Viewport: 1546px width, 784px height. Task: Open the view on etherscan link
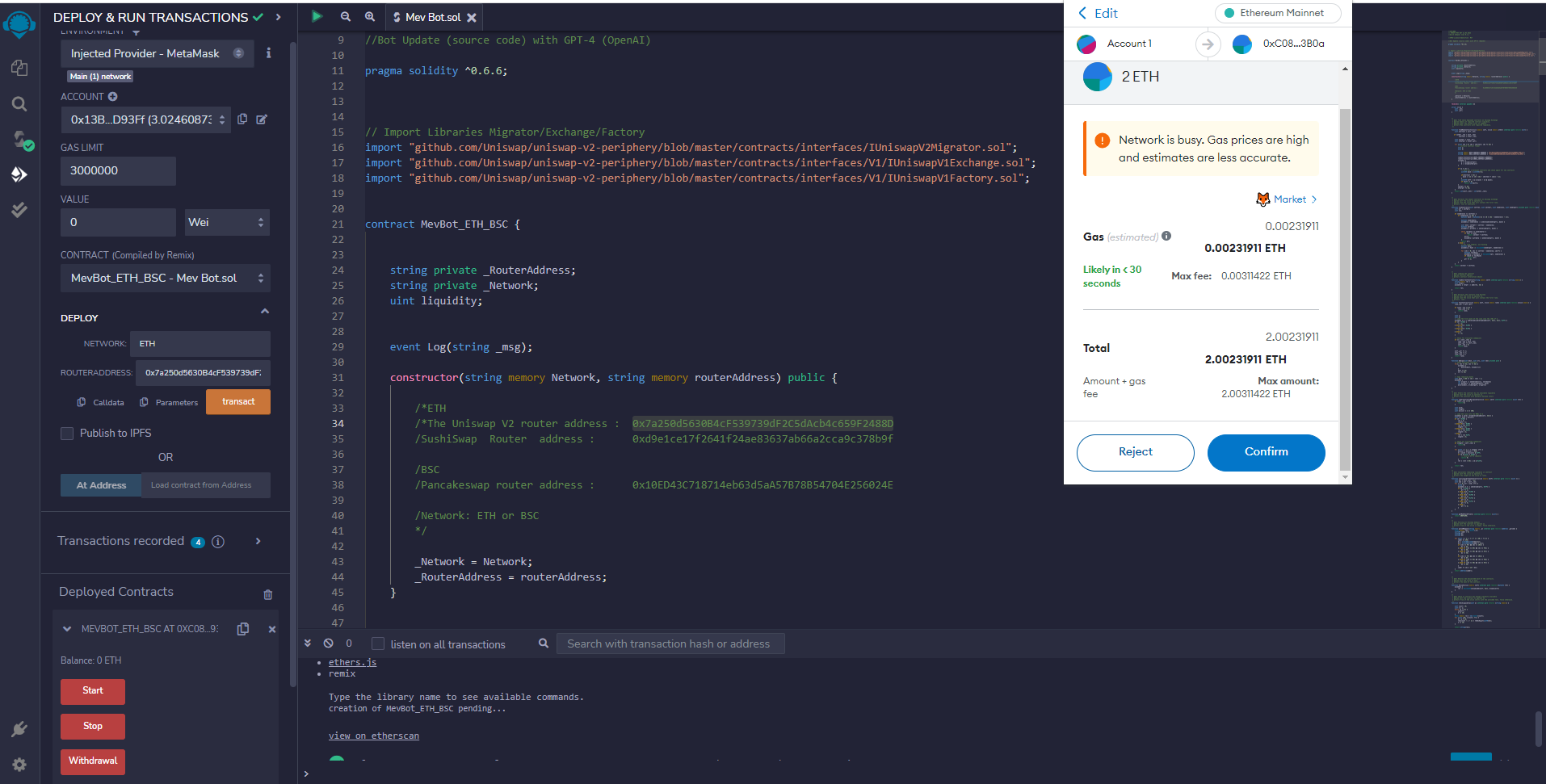pyautogui.click(x=374, y=736)
